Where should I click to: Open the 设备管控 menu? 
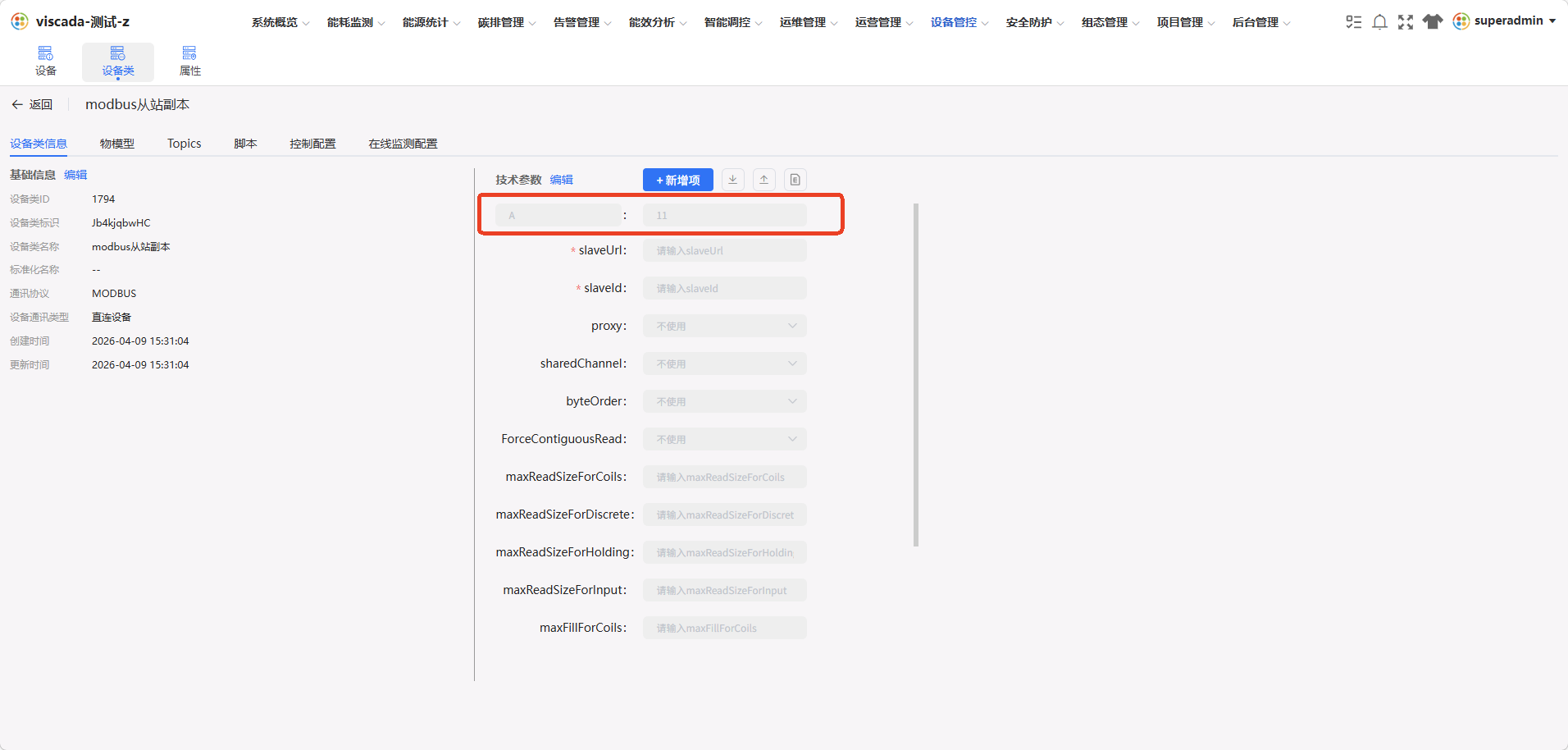(959, 22)
